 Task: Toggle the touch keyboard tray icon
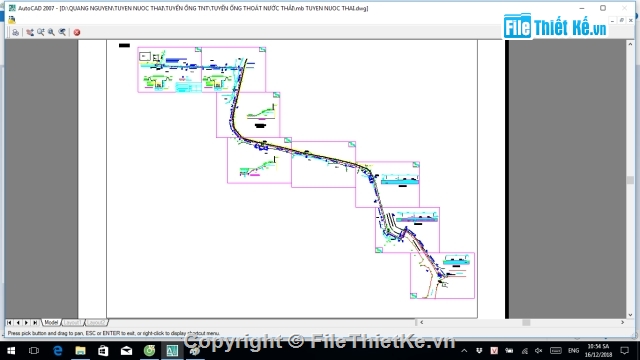[556, 351]
